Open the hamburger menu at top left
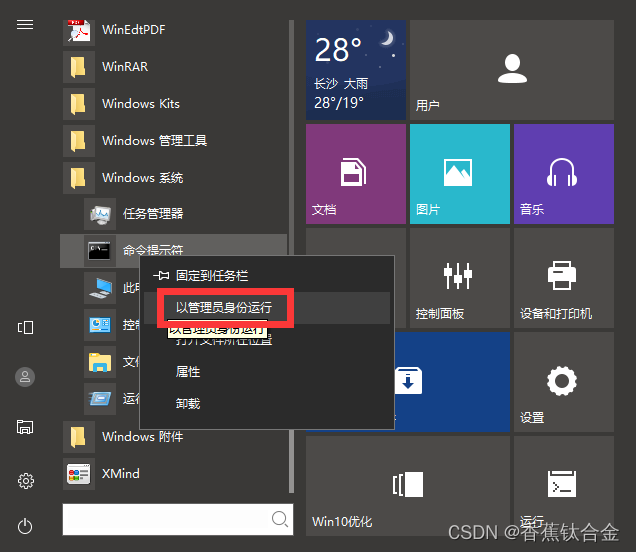Screen dimensions: 636x552 [25, 25]
